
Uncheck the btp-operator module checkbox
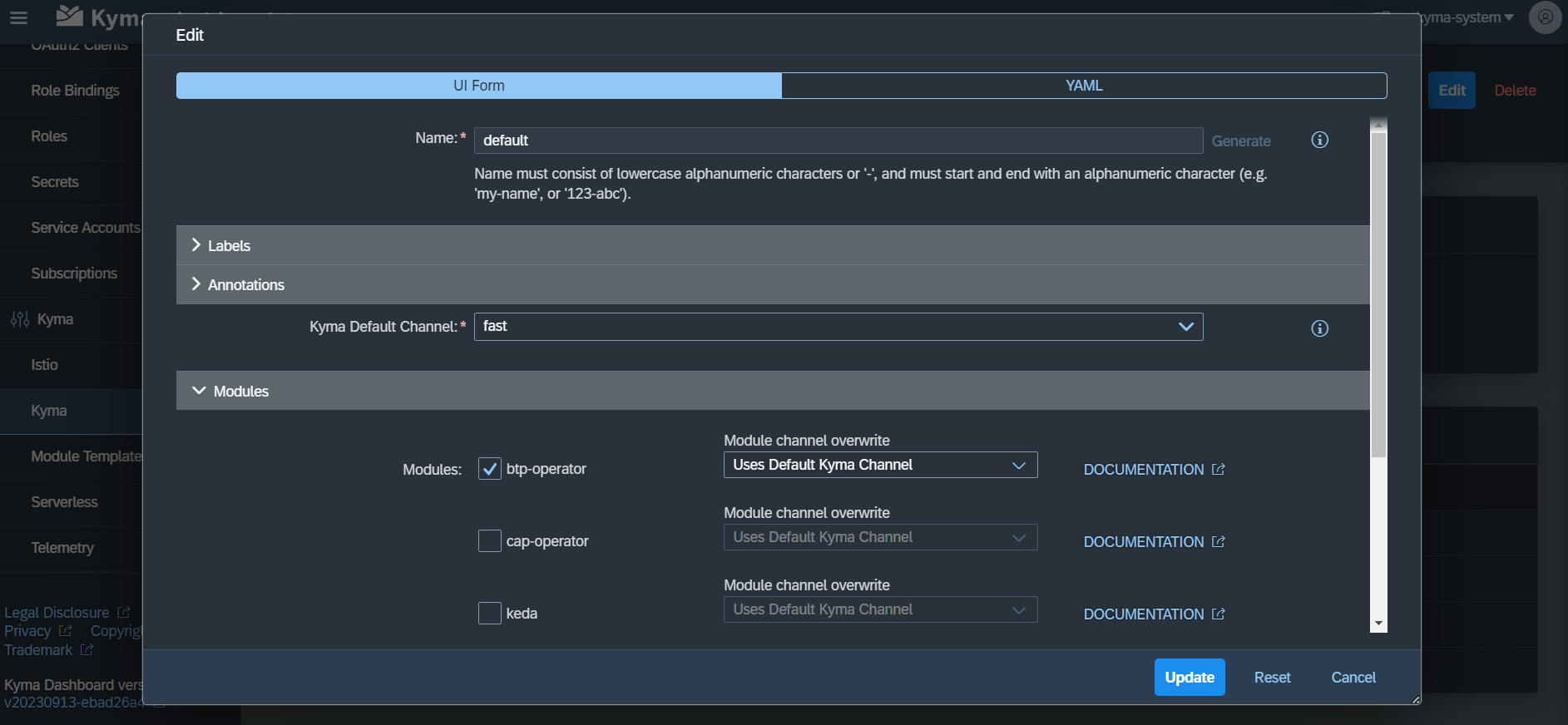point(490,469)
